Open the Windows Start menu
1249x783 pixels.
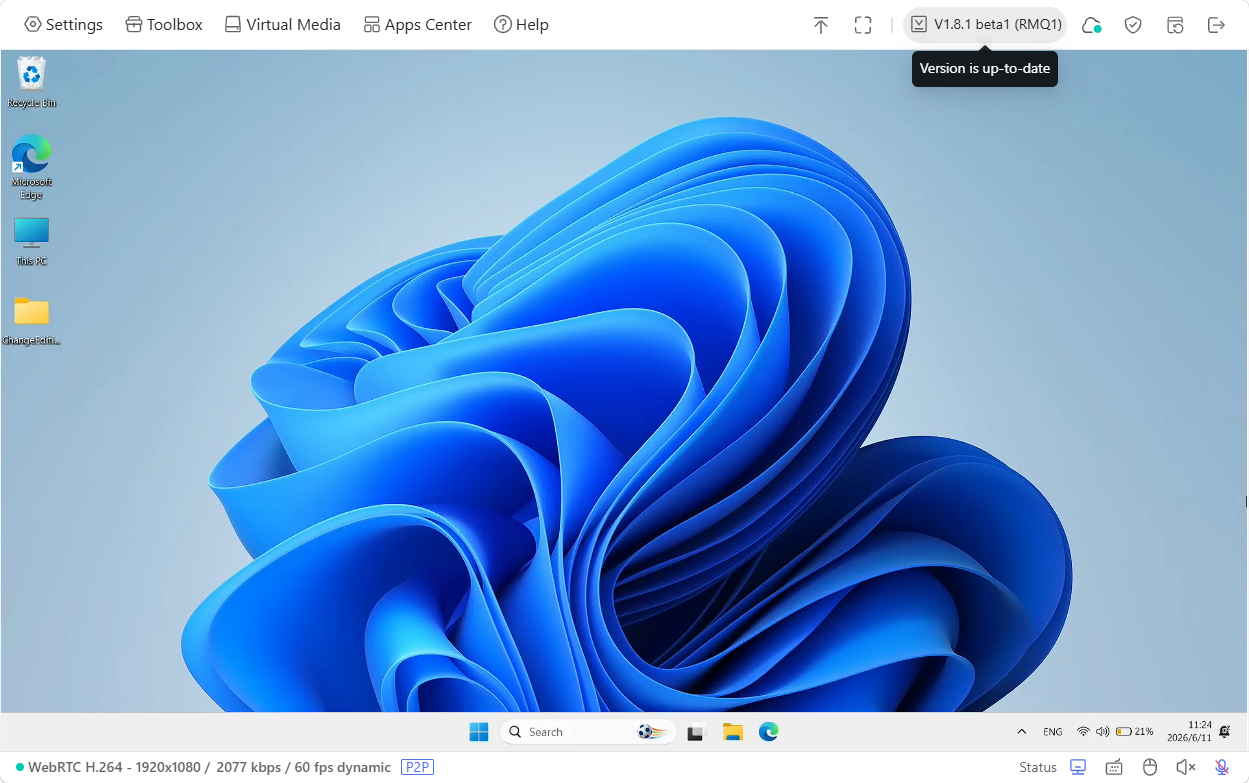479,732
